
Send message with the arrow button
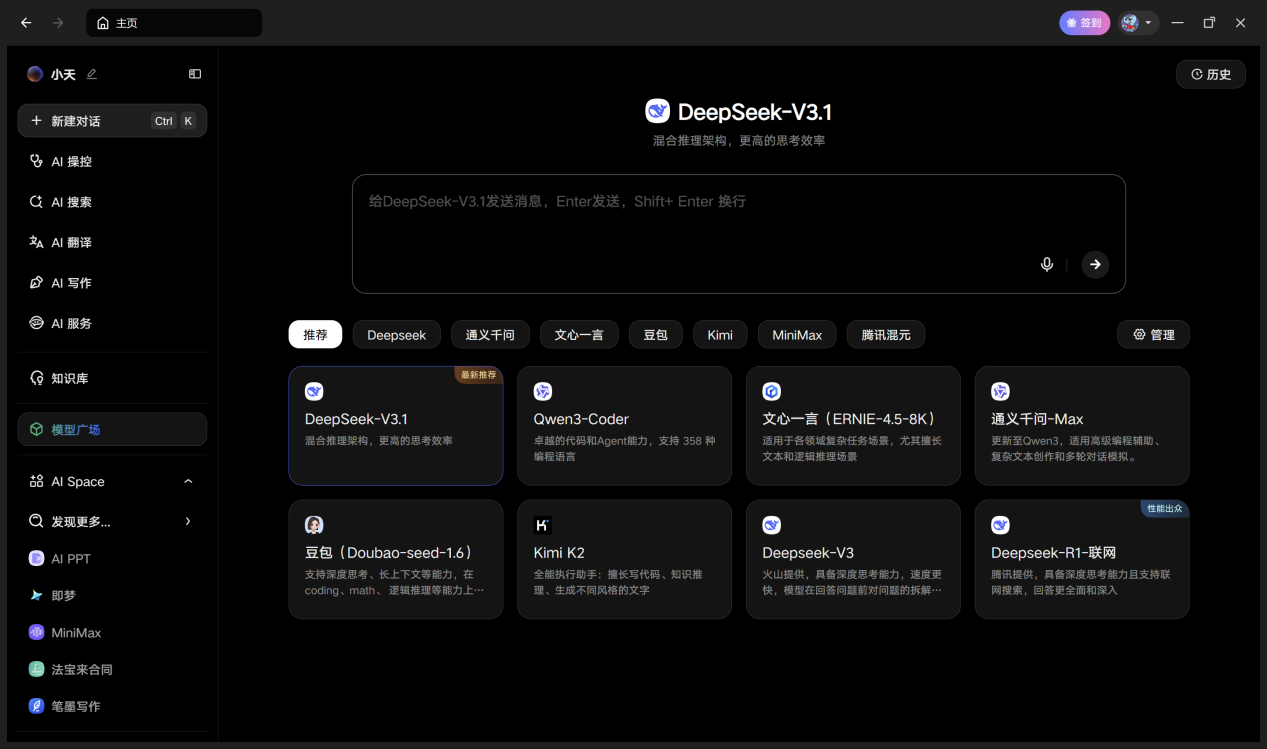[1095, 264]
